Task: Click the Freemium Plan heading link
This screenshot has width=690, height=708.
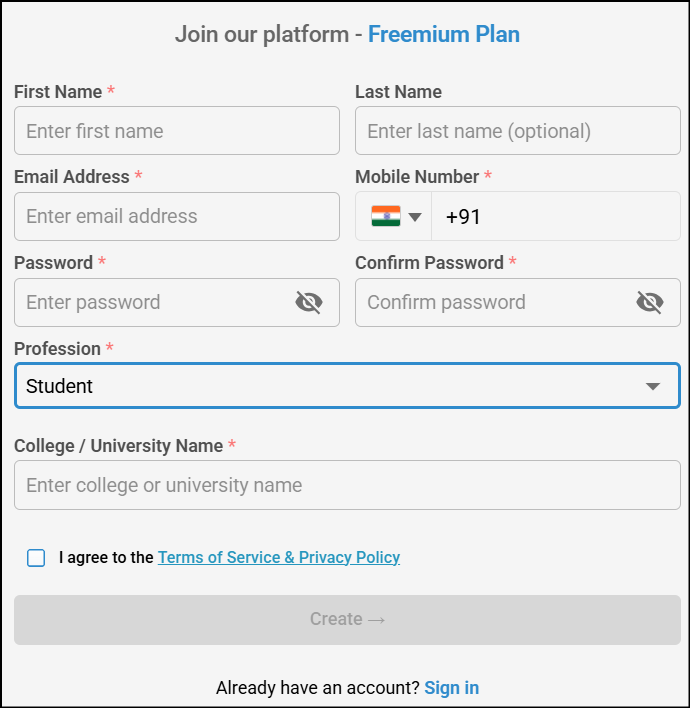Action: 444,35
